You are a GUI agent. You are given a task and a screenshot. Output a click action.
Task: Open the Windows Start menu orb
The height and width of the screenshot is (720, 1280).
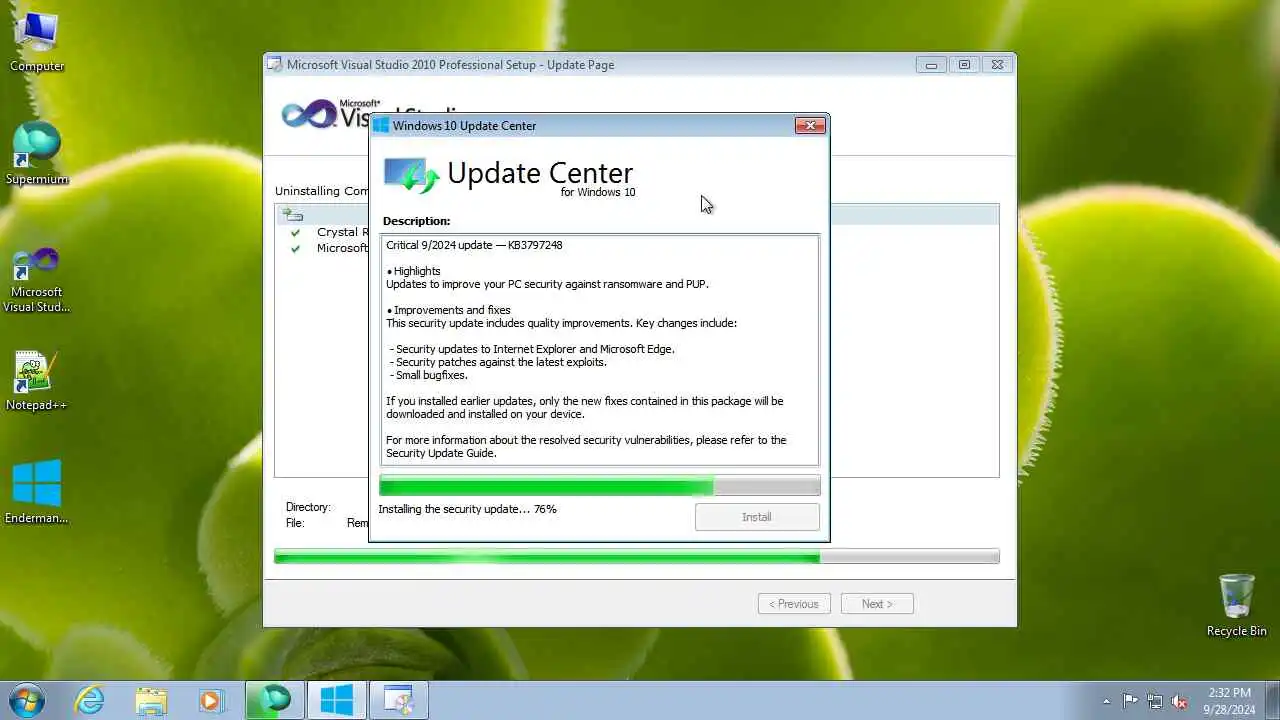[26, 700]
